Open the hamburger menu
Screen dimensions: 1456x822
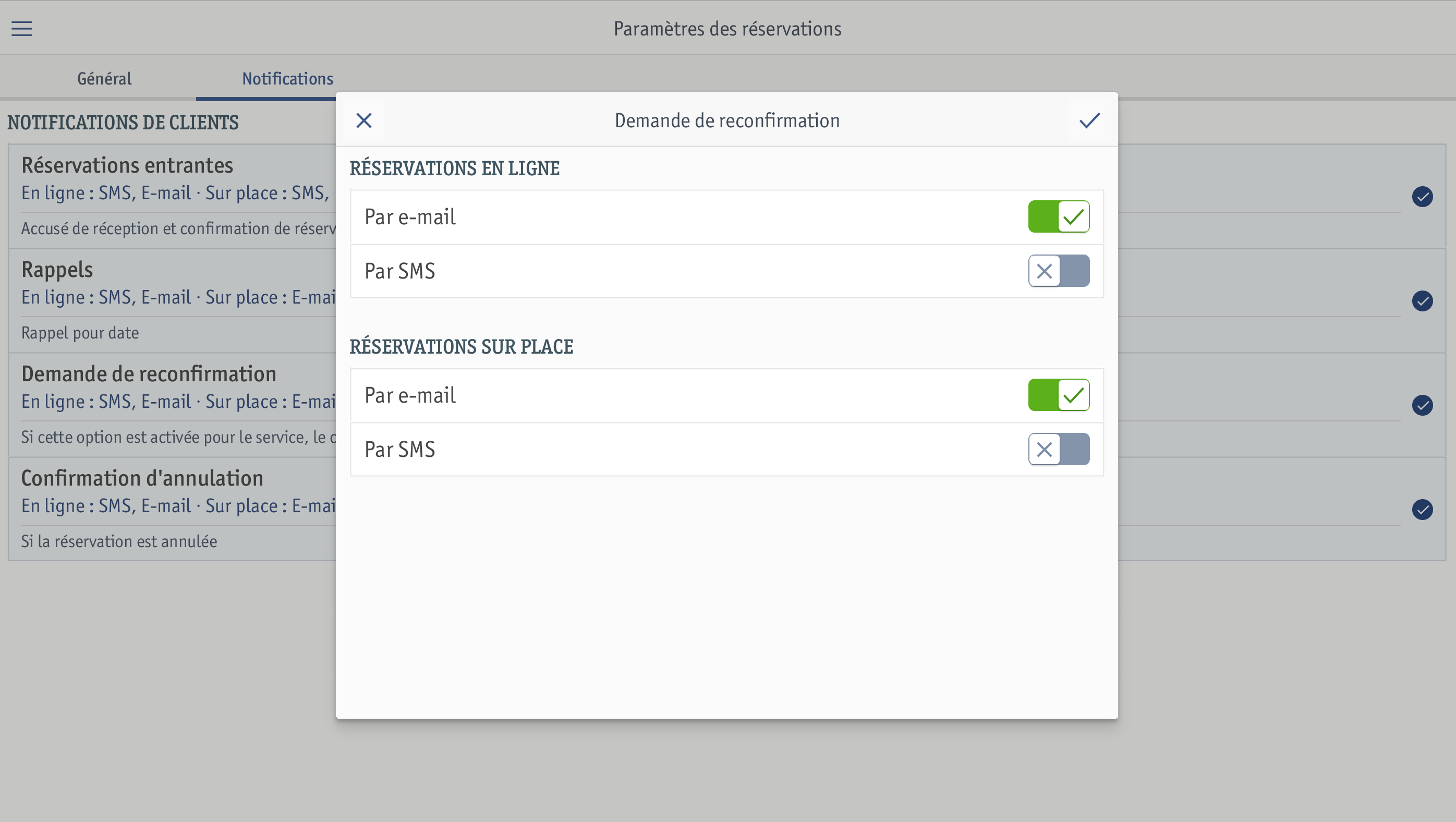click(x=22, y=28)
